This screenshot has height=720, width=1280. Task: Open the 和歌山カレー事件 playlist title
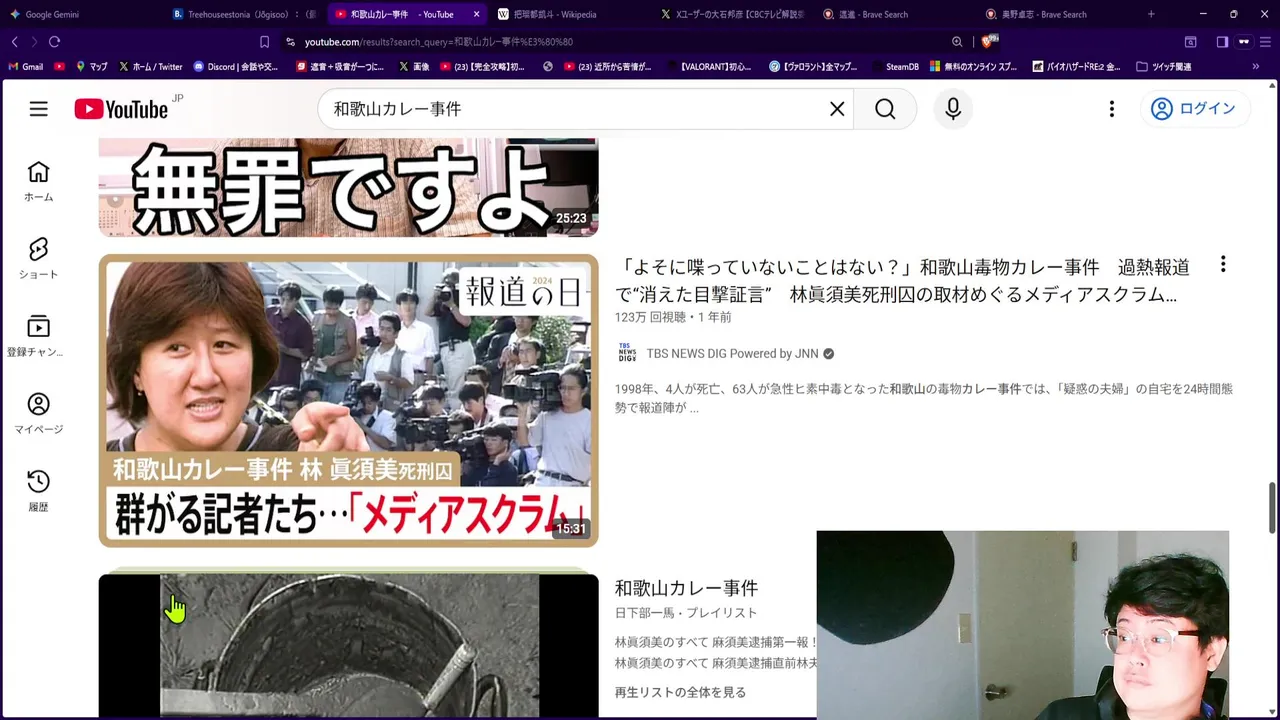pos(686,588)
